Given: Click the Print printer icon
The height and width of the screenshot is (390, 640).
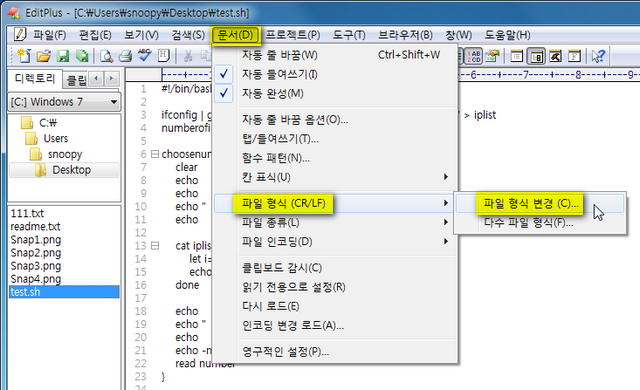Looking at the screenshot, I should pyautogui.click(x=125, y=56).
